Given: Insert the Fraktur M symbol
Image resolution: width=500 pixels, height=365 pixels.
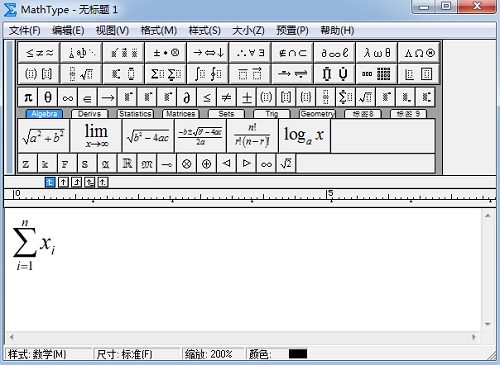Looking at the screenshot, I should point(147,164).
